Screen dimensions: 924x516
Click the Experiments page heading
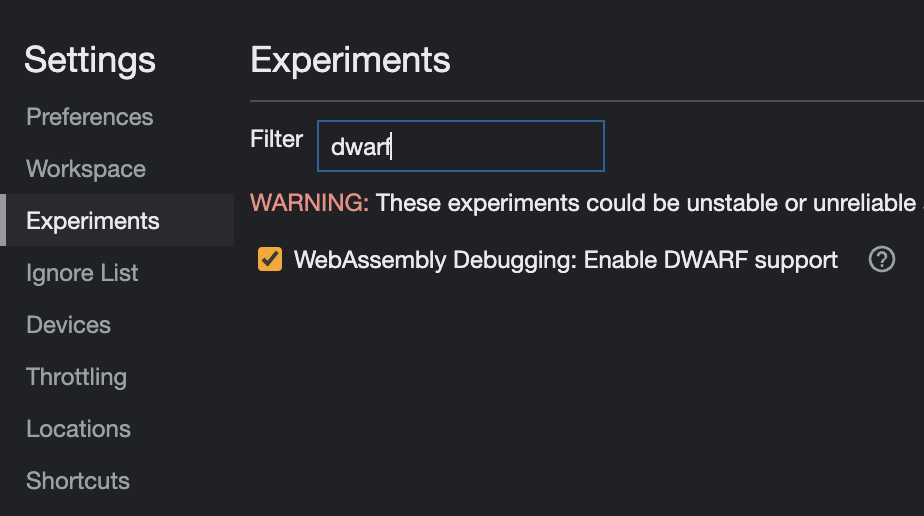pos(350,59)
